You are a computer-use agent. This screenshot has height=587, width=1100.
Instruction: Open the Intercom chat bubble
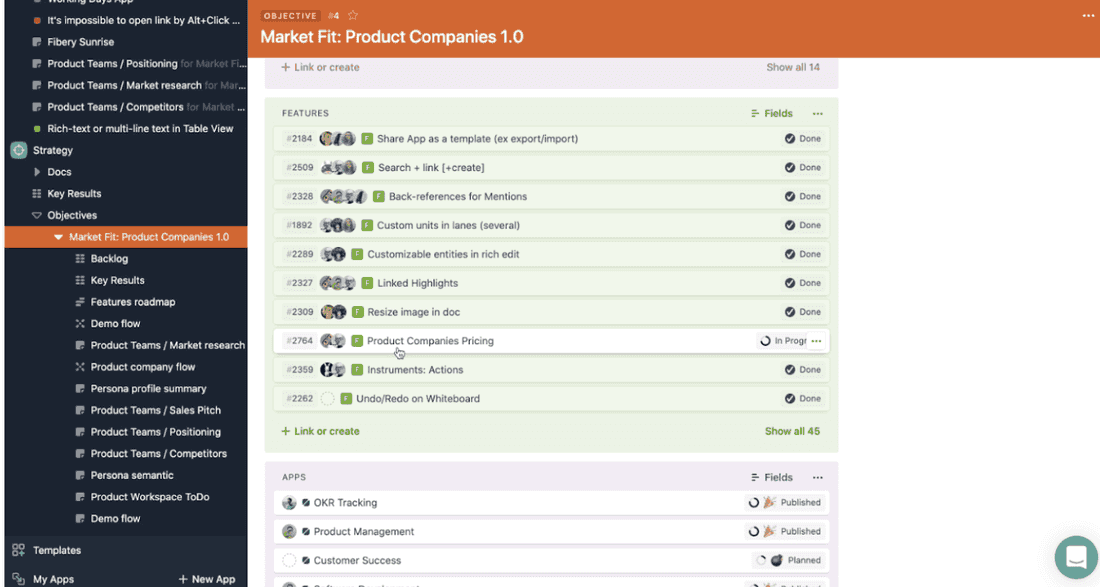point(1075,557)
